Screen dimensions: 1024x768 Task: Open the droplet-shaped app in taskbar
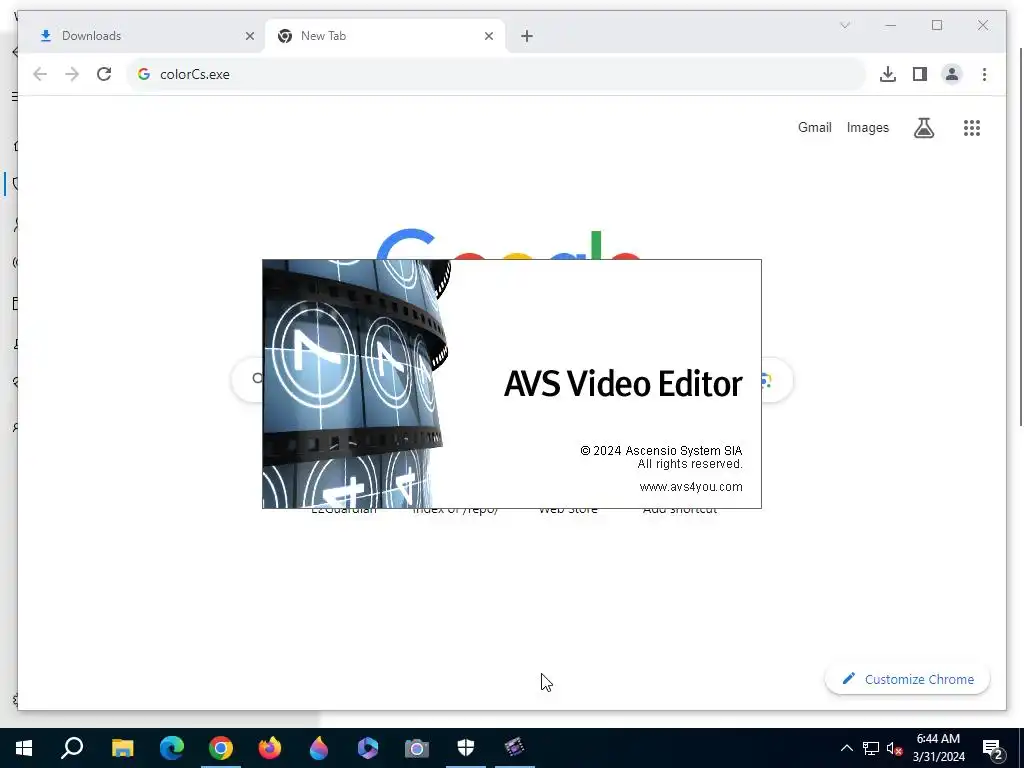319,748
